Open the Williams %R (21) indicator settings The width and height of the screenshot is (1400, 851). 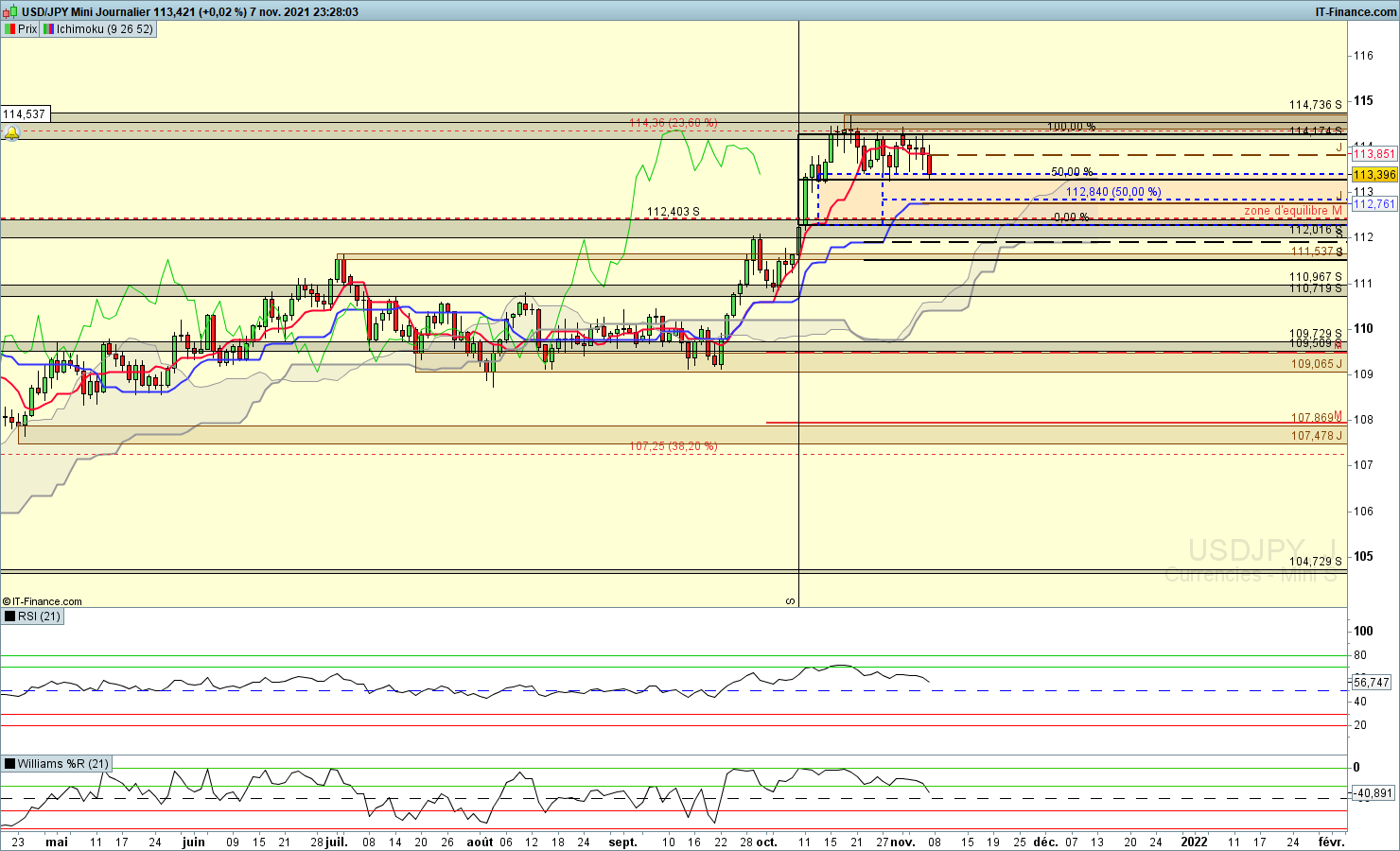tap(57, 764)
